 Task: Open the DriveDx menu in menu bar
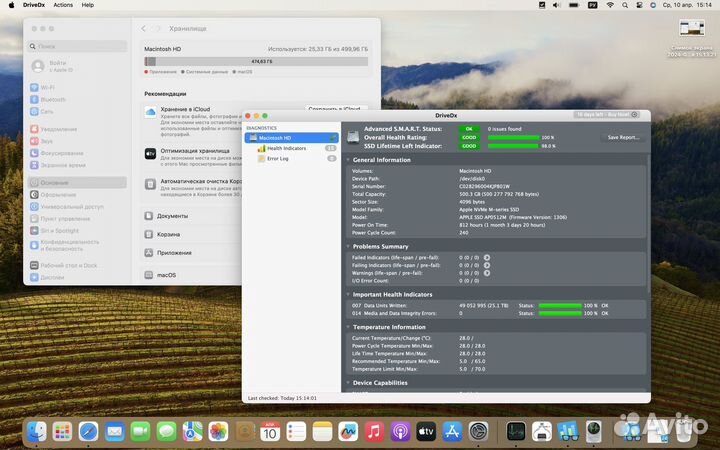(34, 5)
